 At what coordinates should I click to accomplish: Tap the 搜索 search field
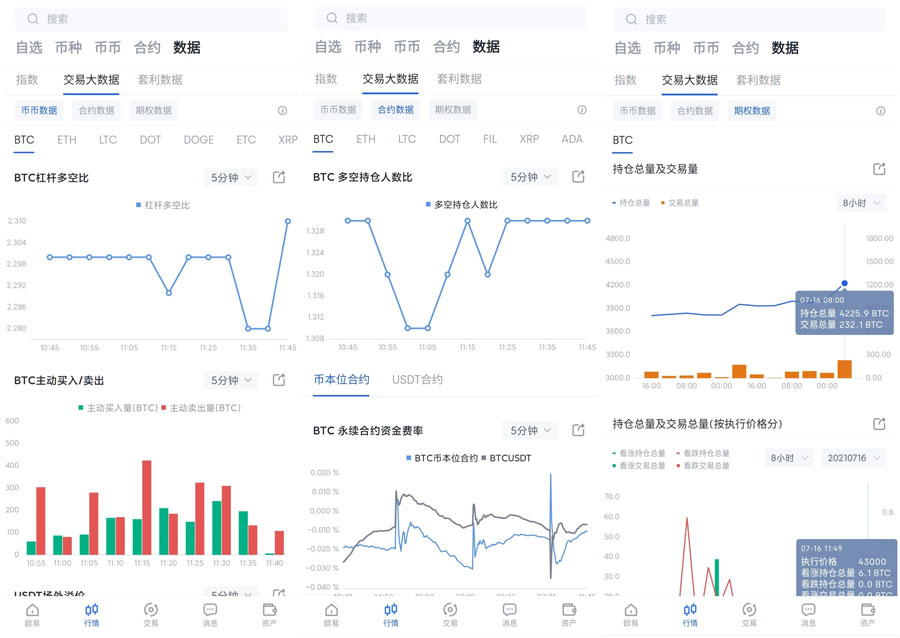(x=150, y=18)
